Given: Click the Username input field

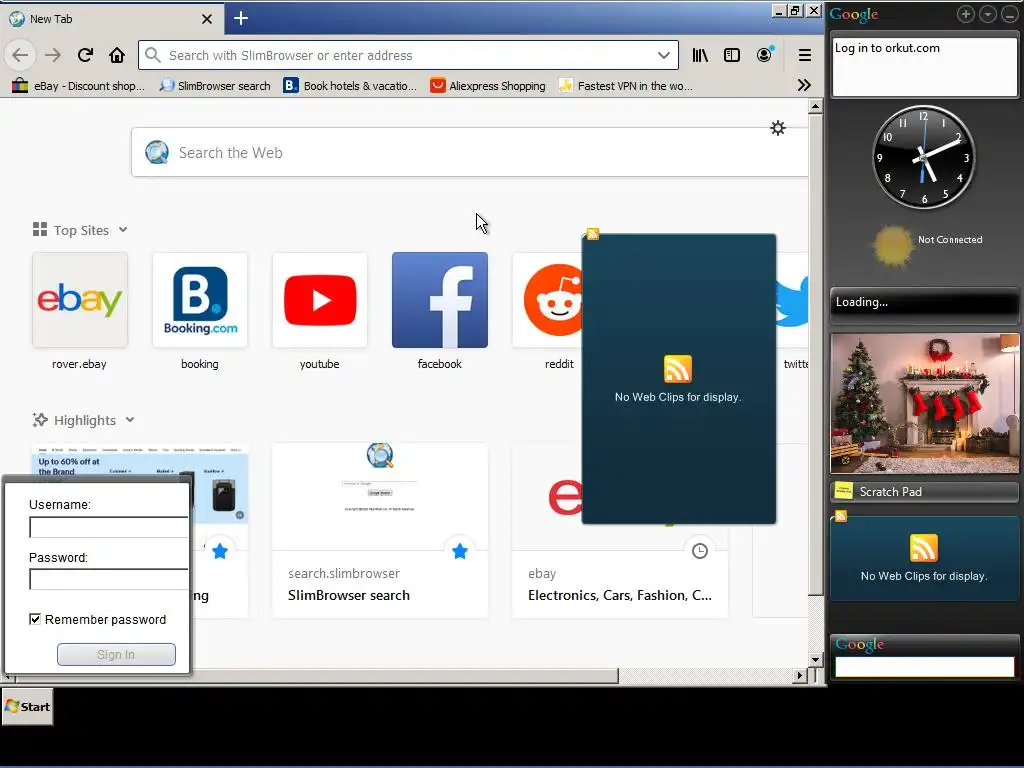Looking at the screenshot, I should point(108,527).
